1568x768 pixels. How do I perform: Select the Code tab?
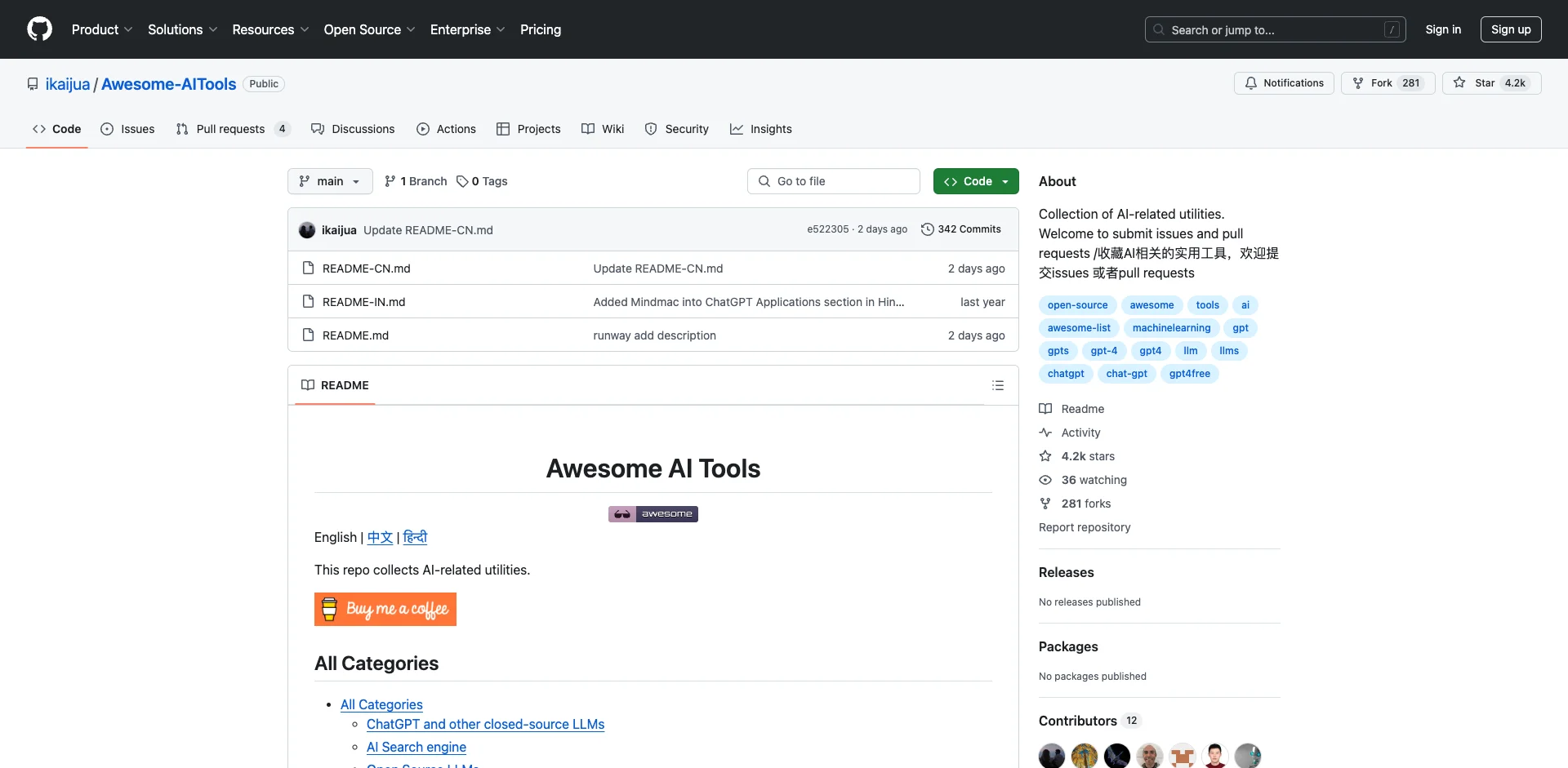[x=57, y=129]
